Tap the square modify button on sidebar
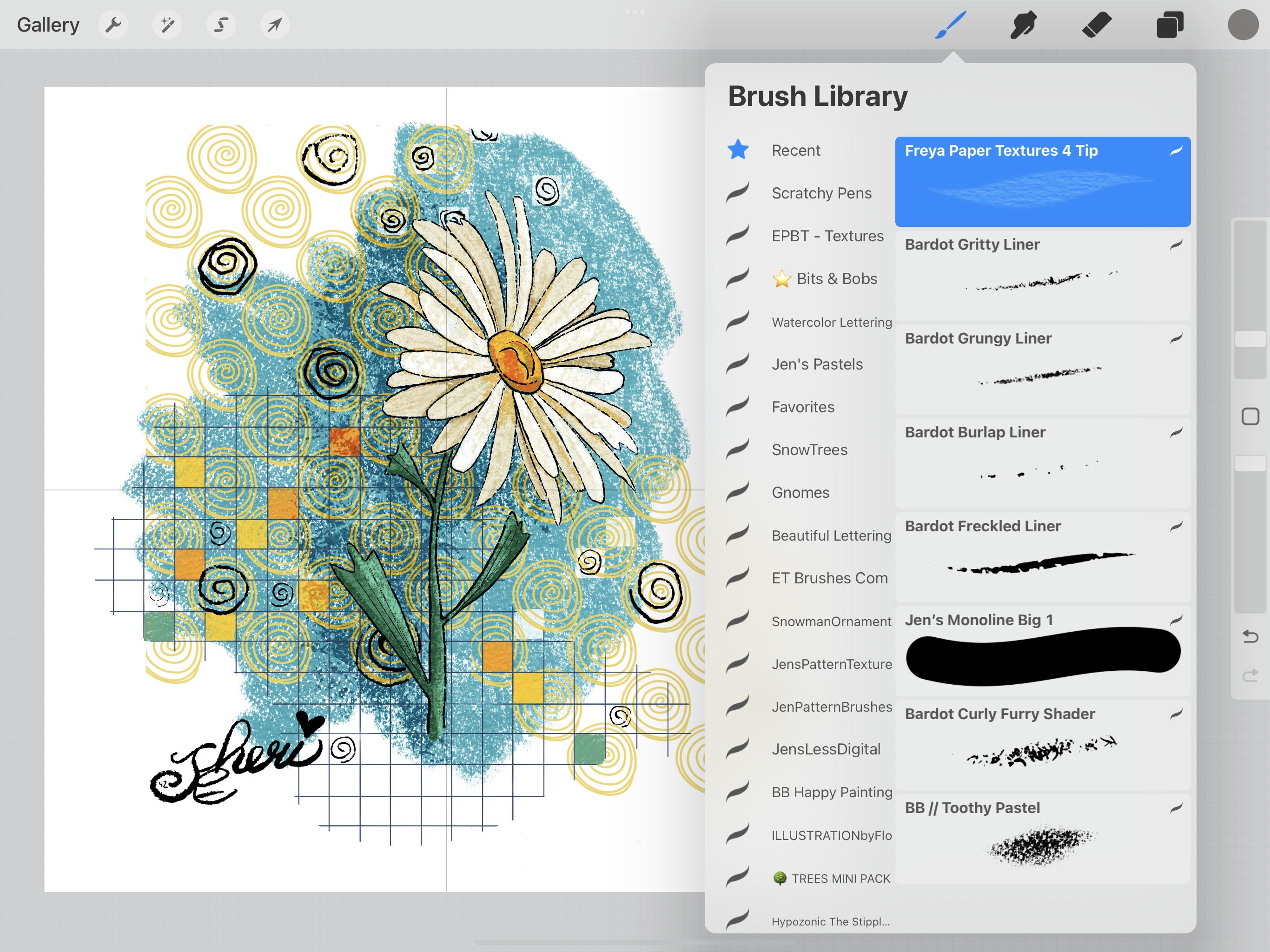 coord(1250,416)
